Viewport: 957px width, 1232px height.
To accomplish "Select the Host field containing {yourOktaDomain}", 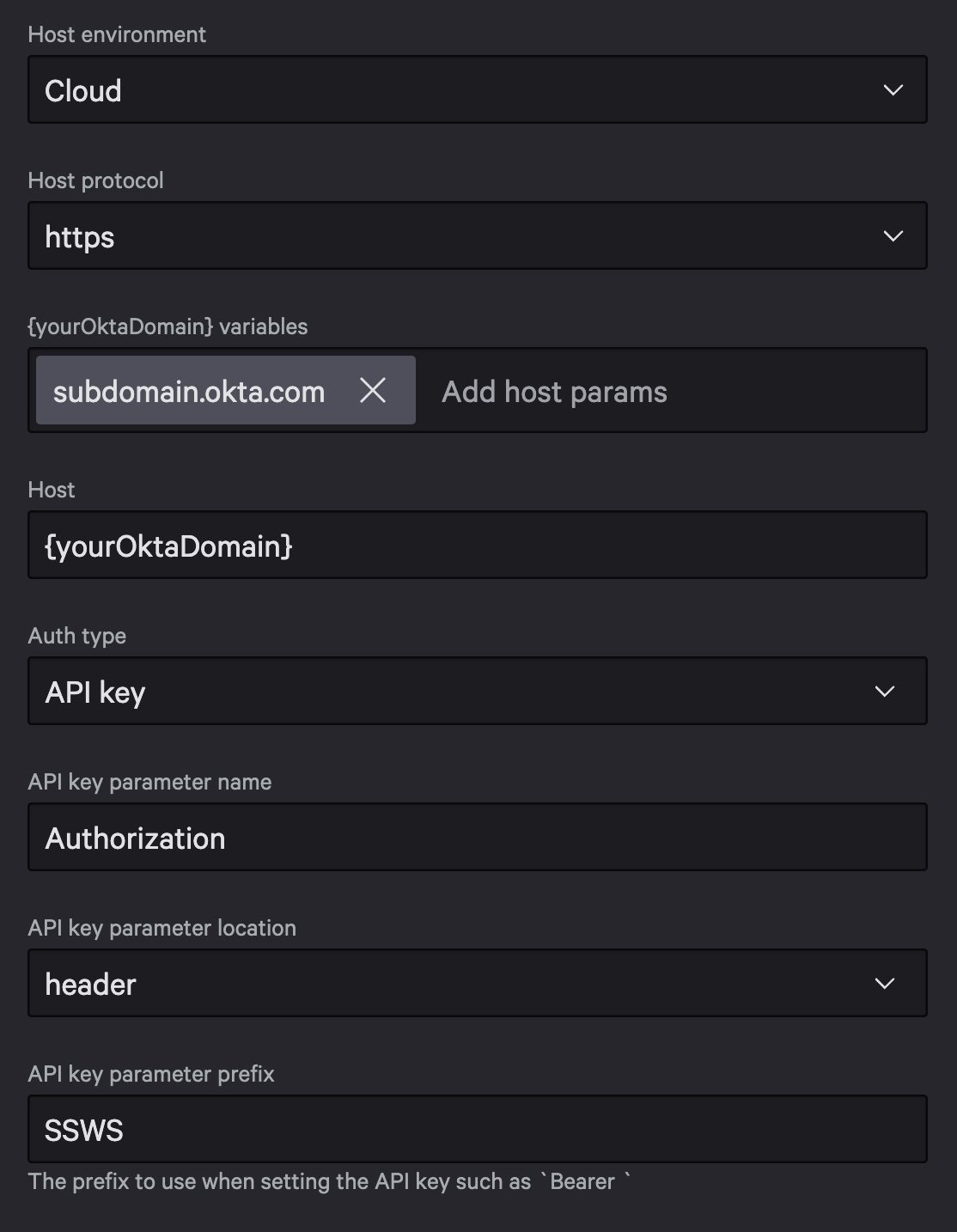I will [x=478, y=544].
